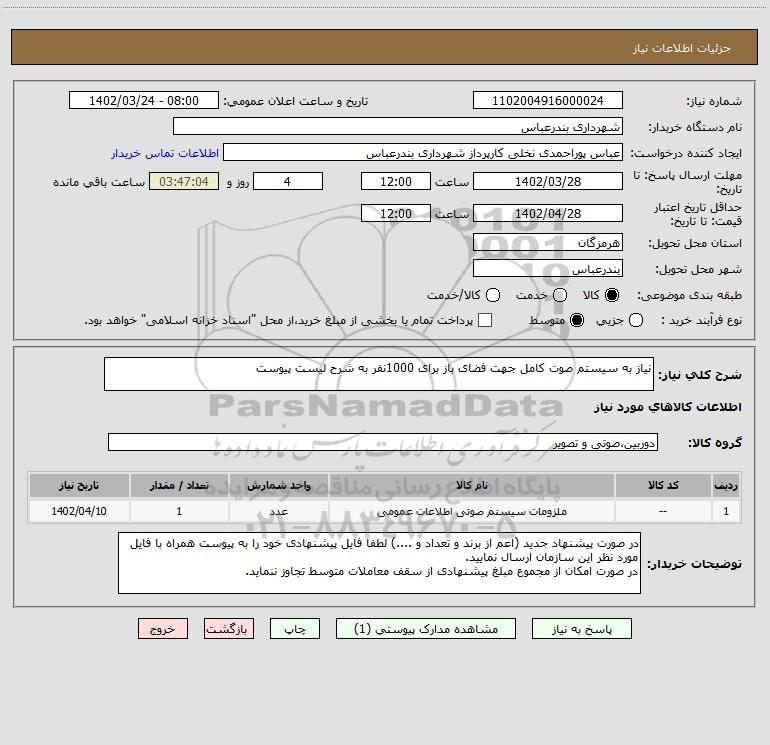This screenshot has height=745, width=770.
Task: Click the خروج exit button
Action: tap(163, 629)
